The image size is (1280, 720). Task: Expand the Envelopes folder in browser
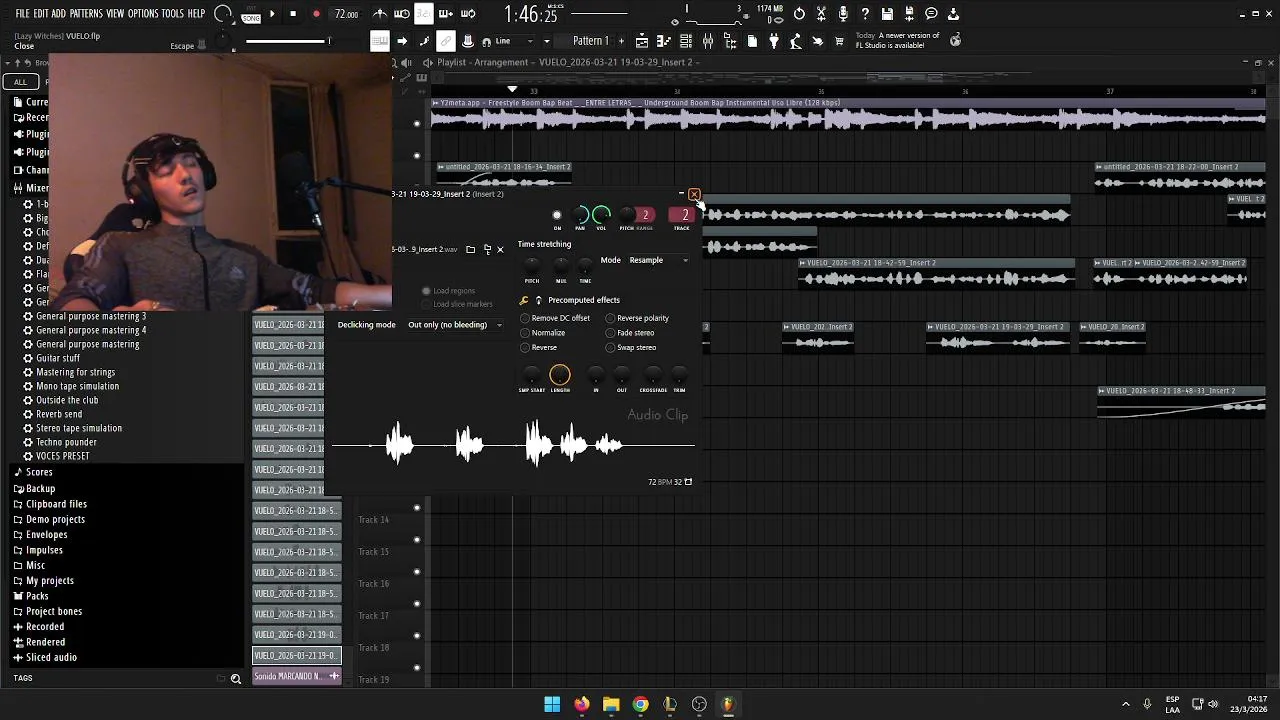coord(47,535)
